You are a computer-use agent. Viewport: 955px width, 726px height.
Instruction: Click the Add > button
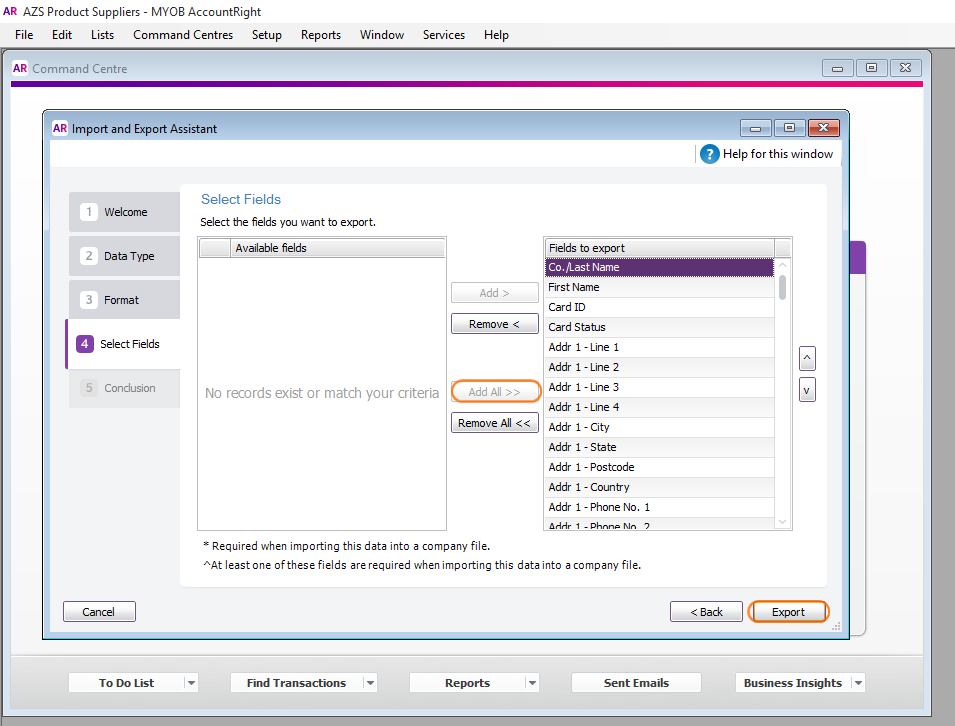click(x=495, y=293)
